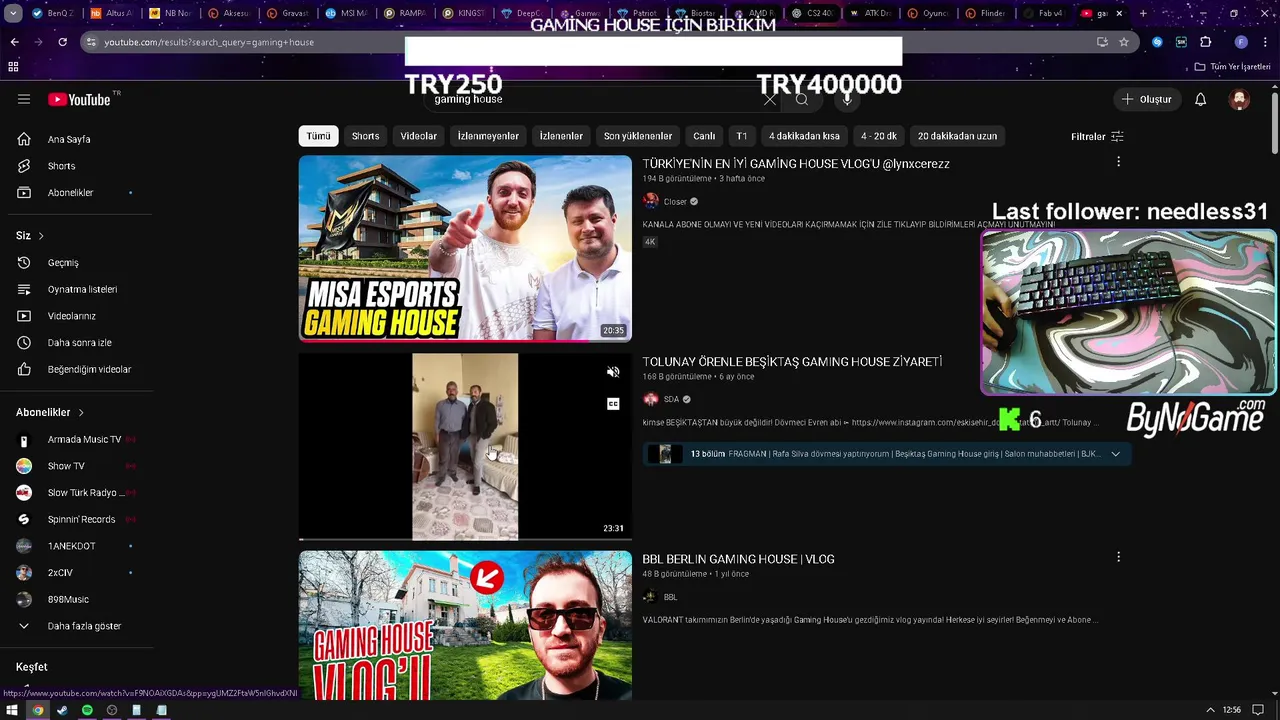Click the YouTube address bar URL
1280x720 pixels.
coord(209,42)
